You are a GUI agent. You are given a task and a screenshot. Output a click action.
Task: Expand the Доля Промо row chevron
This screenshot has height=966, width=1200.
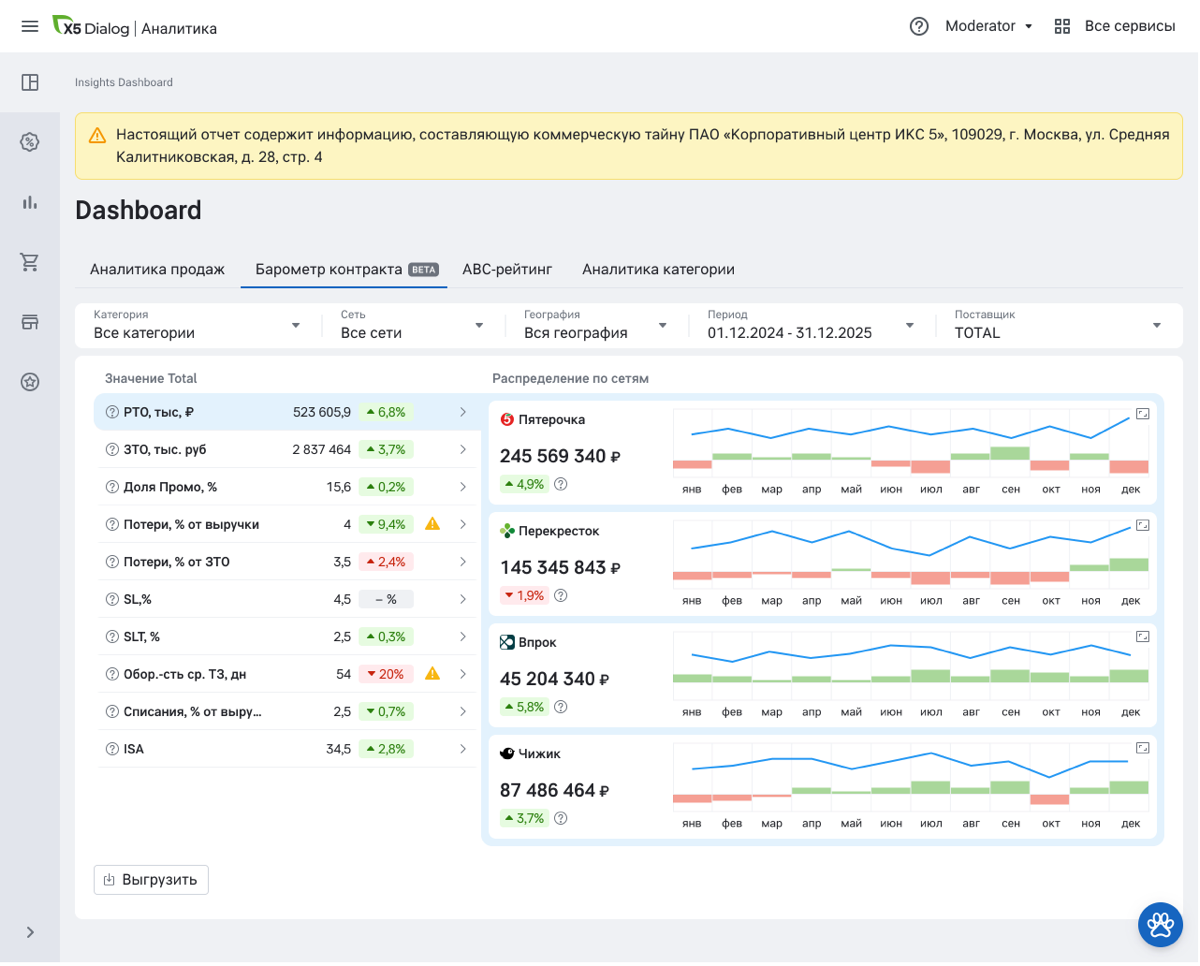(463, 487)
